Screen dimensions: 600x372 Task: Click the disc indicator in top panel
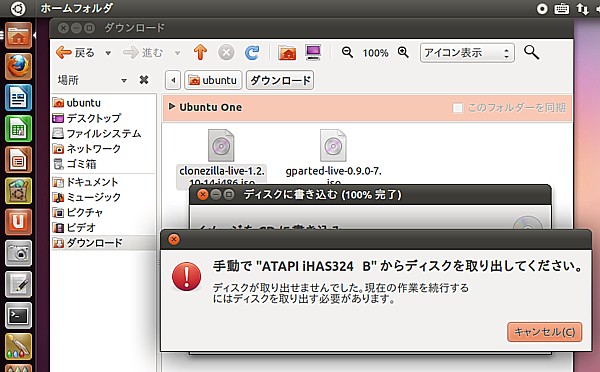(542, 8)
